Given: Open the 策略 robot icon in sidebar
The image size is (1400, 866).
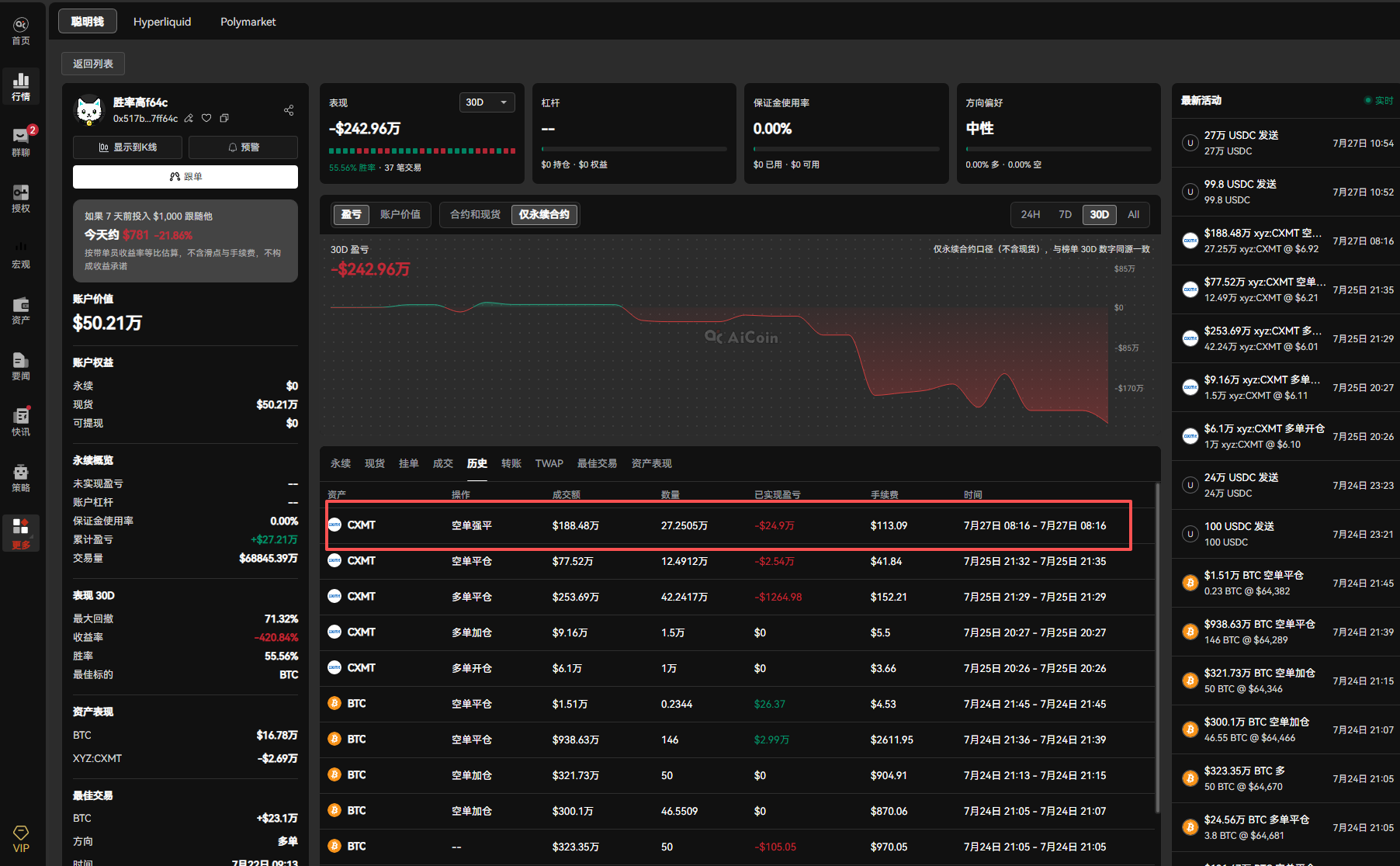Looking at the screenshot, I should pos(21,477).
